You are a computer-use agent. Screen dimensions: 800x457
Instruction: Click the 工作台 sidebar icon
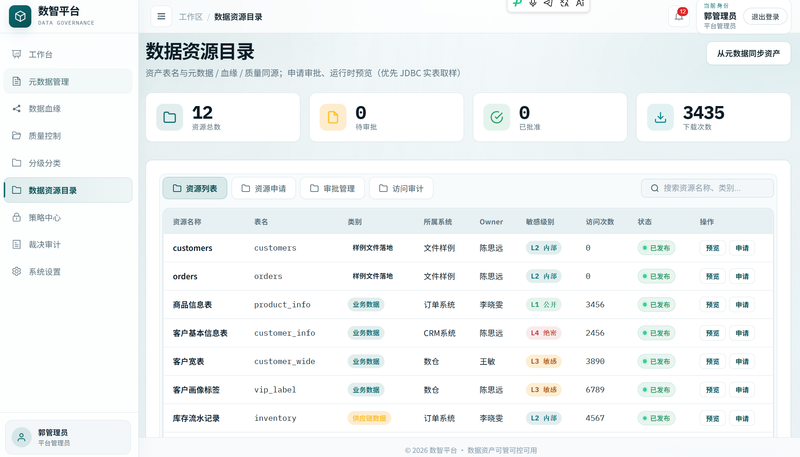[x=17, y=54]
